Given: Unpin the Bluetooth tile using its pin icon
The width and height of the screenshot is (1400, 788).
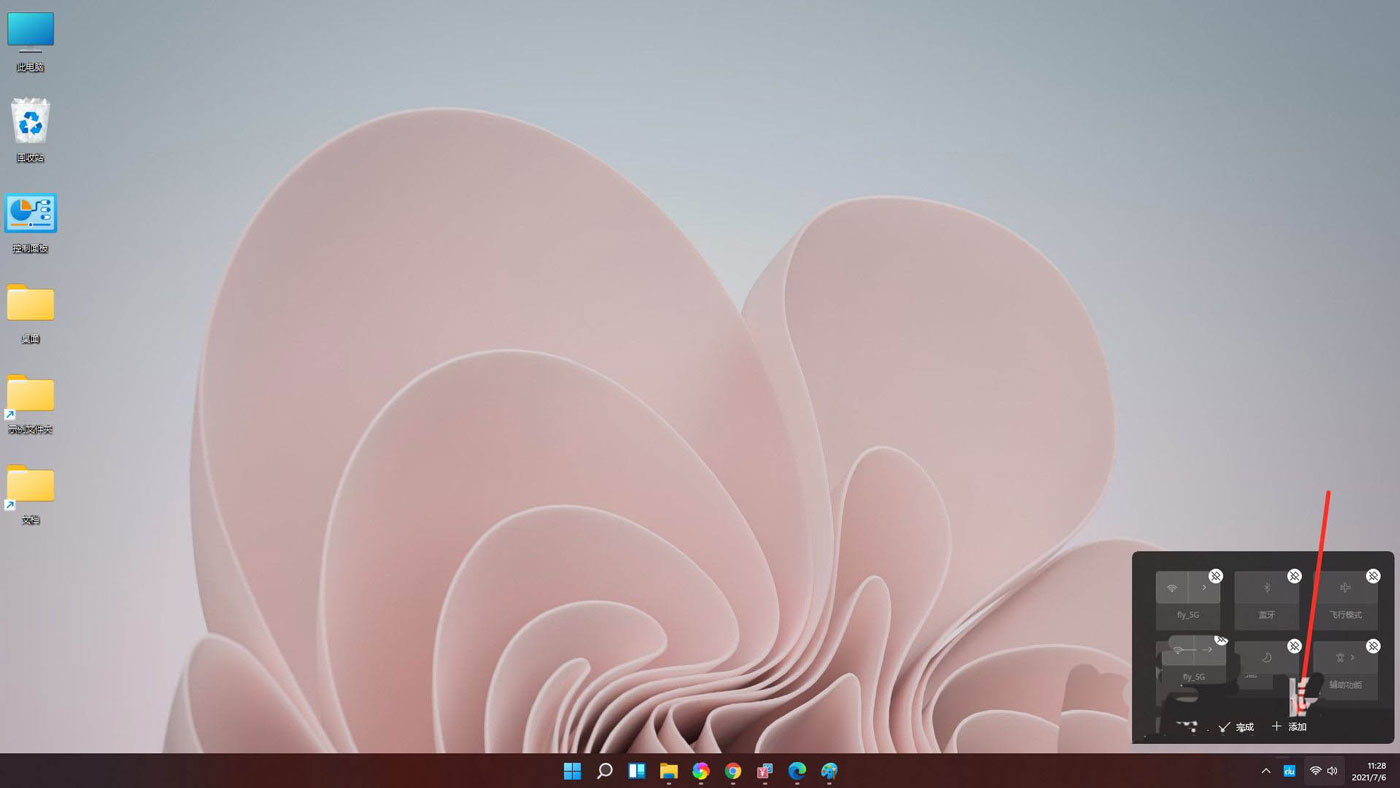Looking at the screenshot, I should click(1293, 576).
